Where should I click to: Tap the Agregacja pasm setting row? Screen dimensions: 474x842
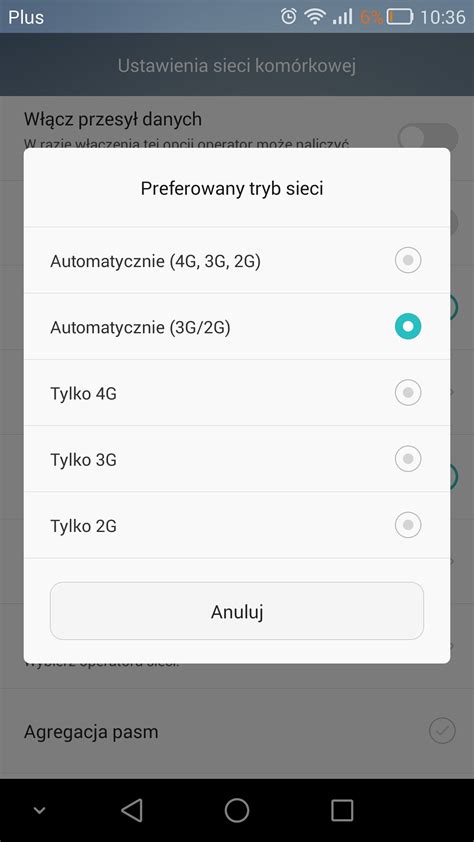click(237, 731)
